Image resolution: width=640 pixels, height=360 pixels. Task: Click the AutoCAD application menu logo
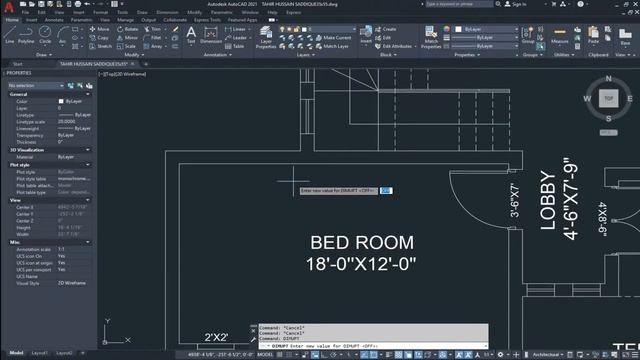point(9,7)
